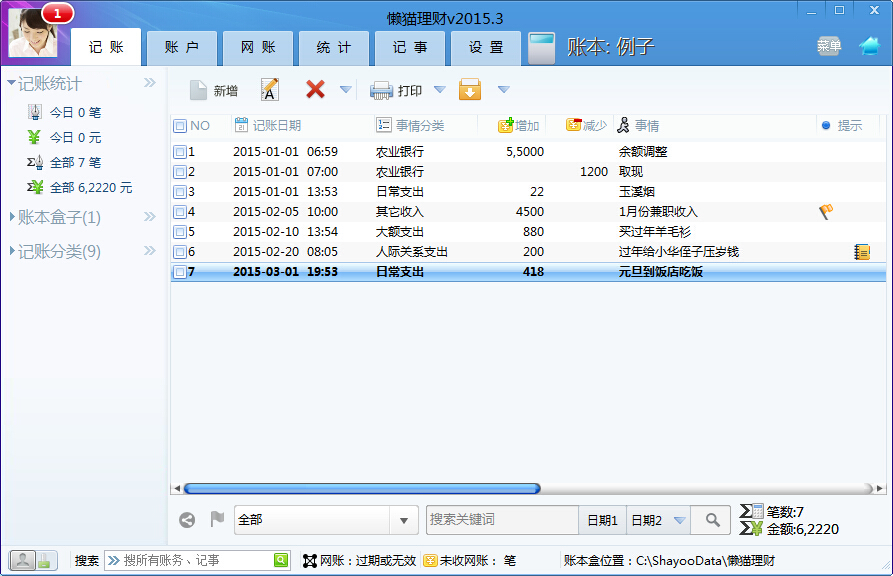The height and width of the screenshot is (576, 893).
Task: Create a new record with 新增
Action: click(x=216, y=89)
